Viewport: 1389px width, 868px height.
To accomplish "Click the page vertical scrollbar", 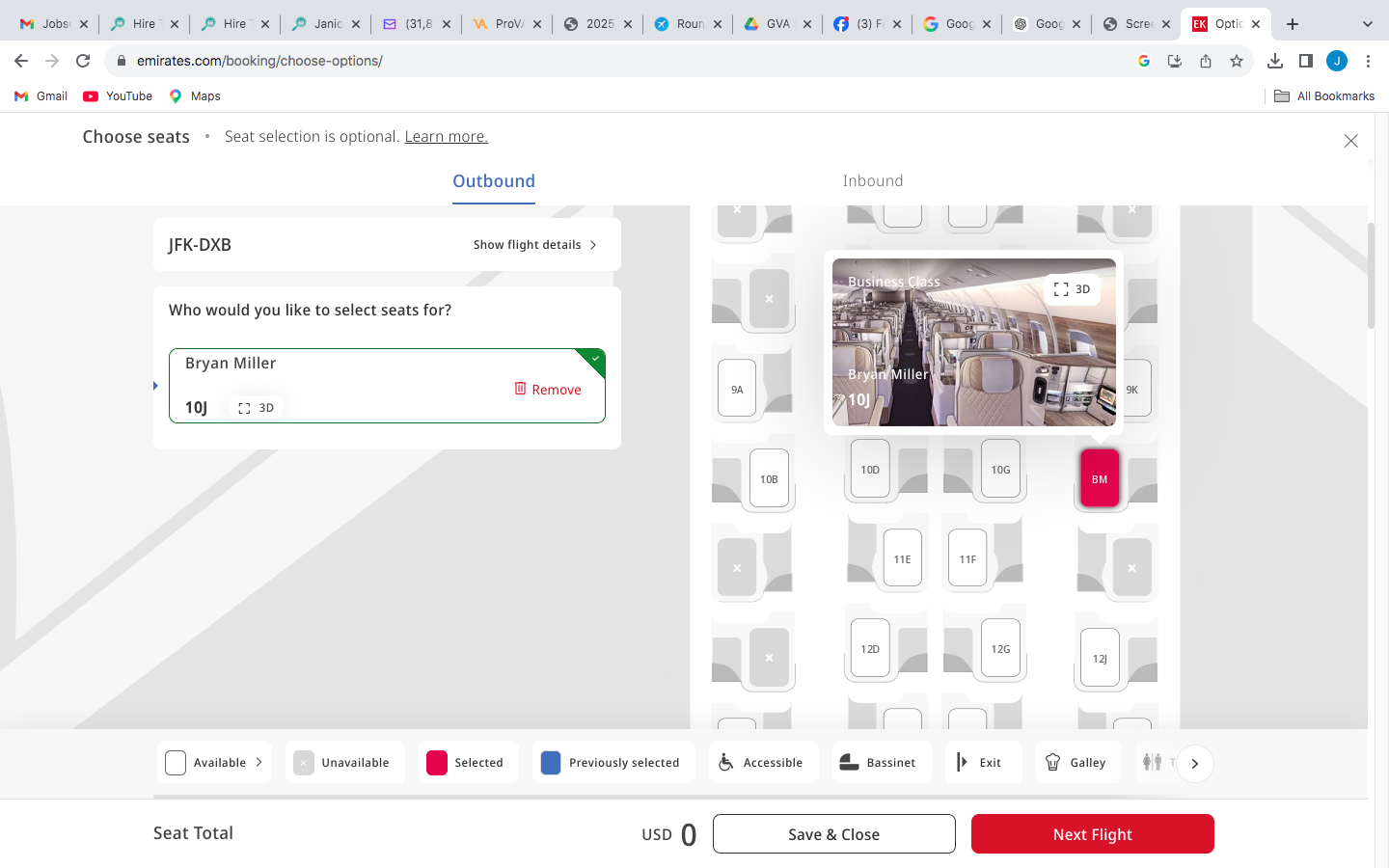I will tap(1372, 277).
